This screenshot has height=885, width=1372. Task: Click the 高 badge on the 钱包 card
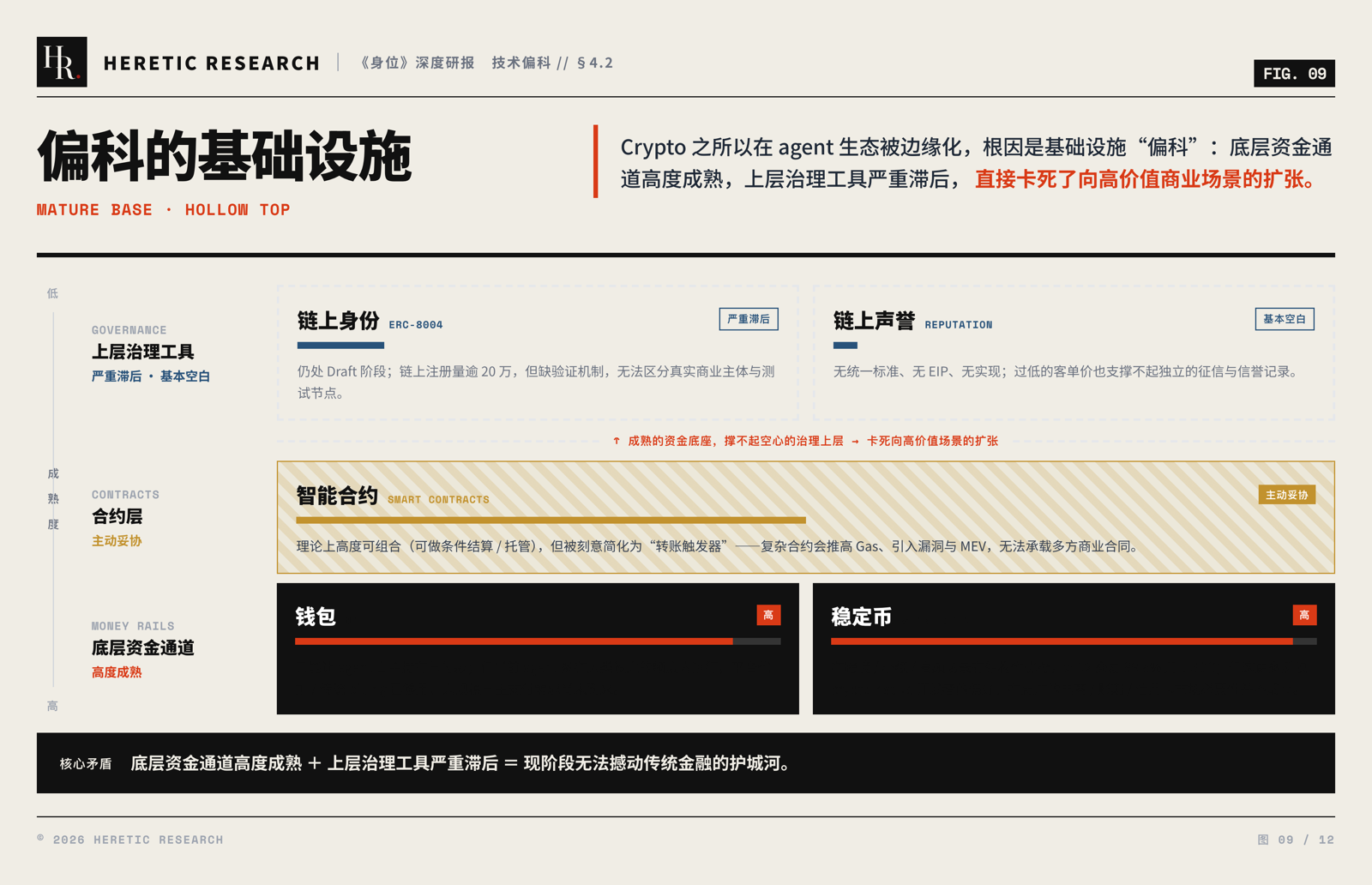768,615
